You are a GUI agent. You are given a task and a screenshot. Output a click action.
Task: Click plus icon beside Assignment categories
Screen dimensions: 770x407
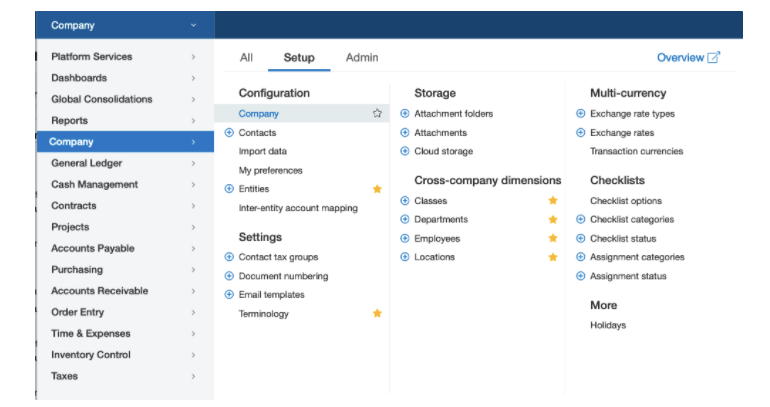pos(580,257)
